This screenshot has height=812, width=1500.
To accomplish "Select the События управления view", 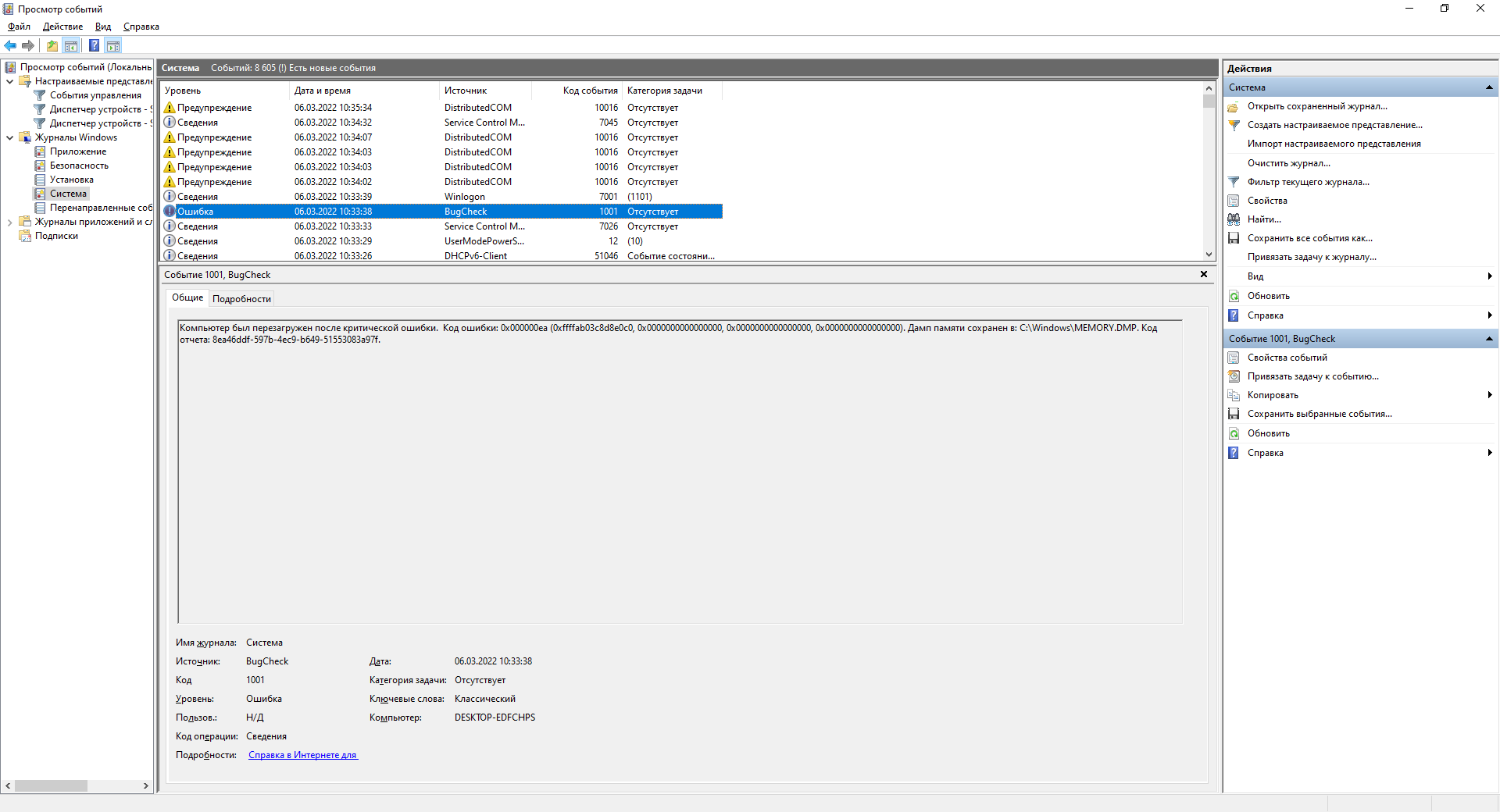I will (95, 95).
